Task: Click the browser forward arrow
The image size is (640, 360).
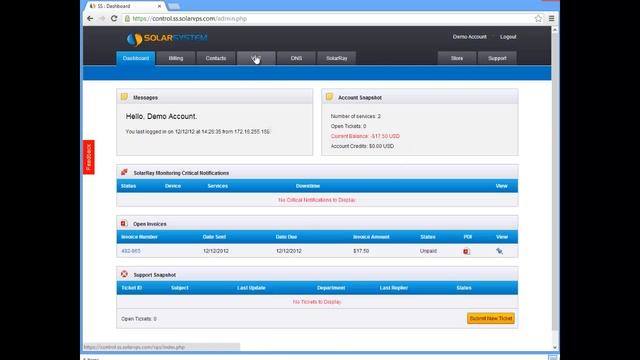Action: (102, 18)
